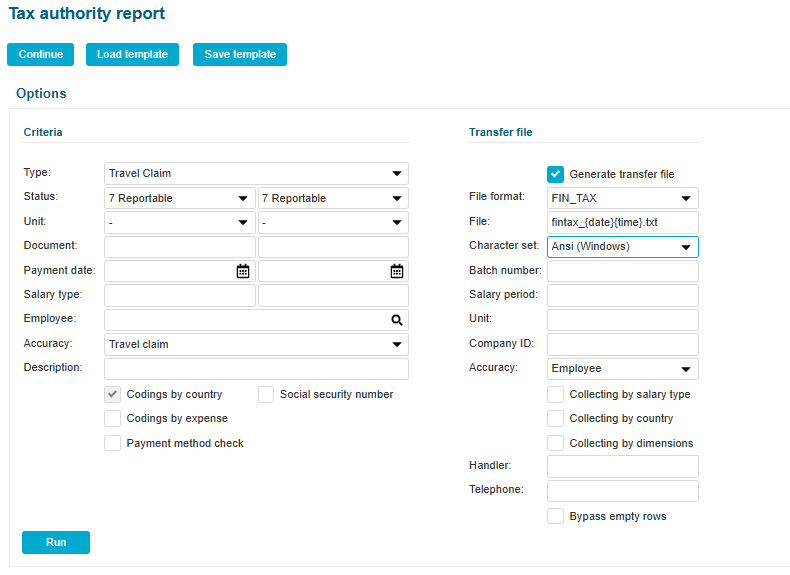This screenshot has width=790, height=575.
Task: Click the Options section heading
Action: (41, 94)
